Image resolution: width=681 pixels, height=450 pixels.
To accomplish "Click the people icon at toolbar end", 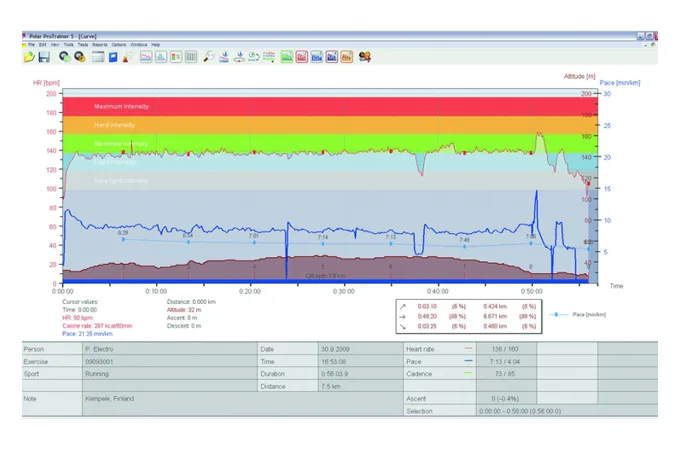I will click(x=366, y=57).
